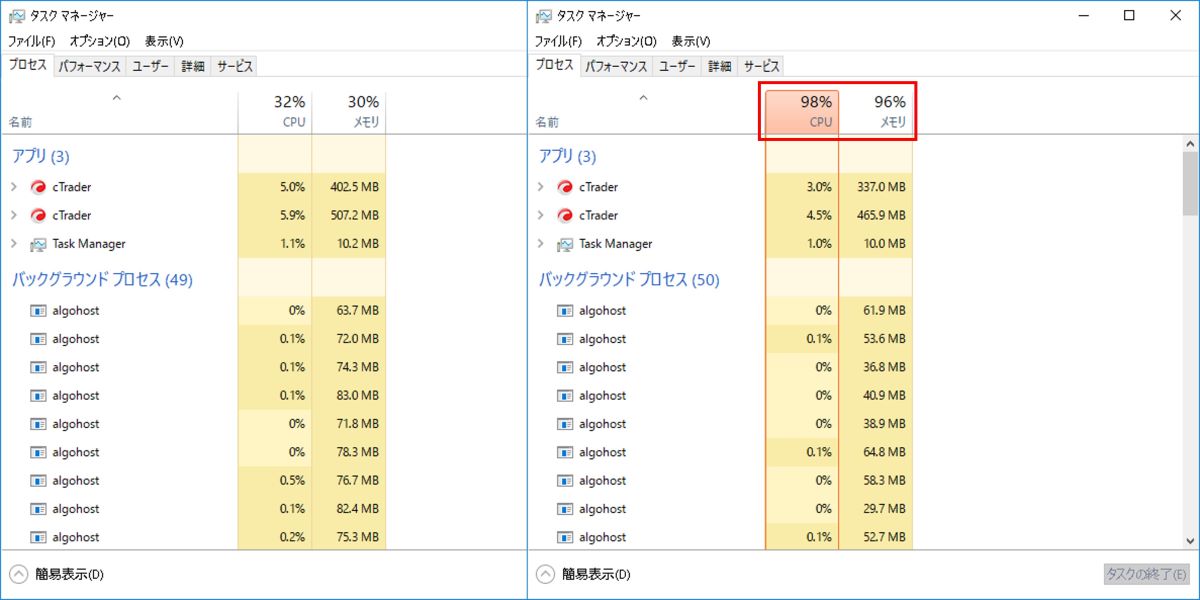
Task: Open 表示(V) menu in the right window
Action: click(x=691, y=41)
